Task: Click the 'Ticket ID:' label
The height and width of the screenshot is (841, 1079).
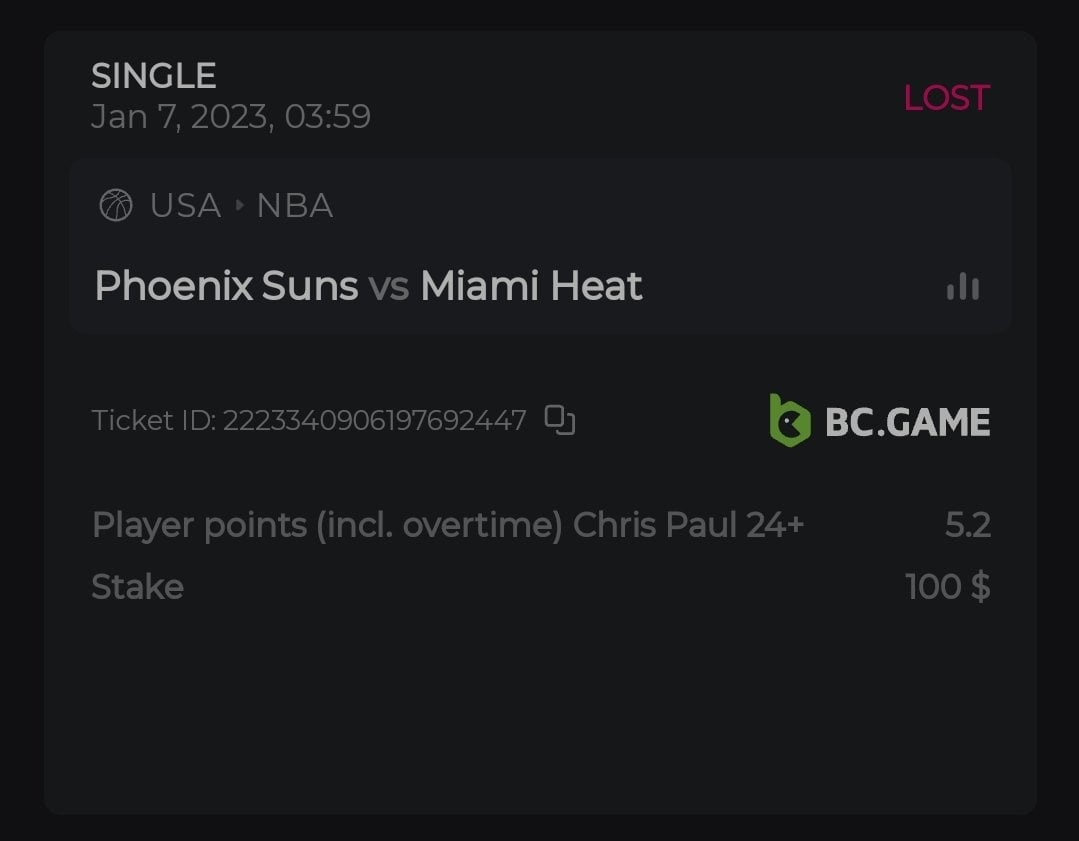Action: click(154, 421)
